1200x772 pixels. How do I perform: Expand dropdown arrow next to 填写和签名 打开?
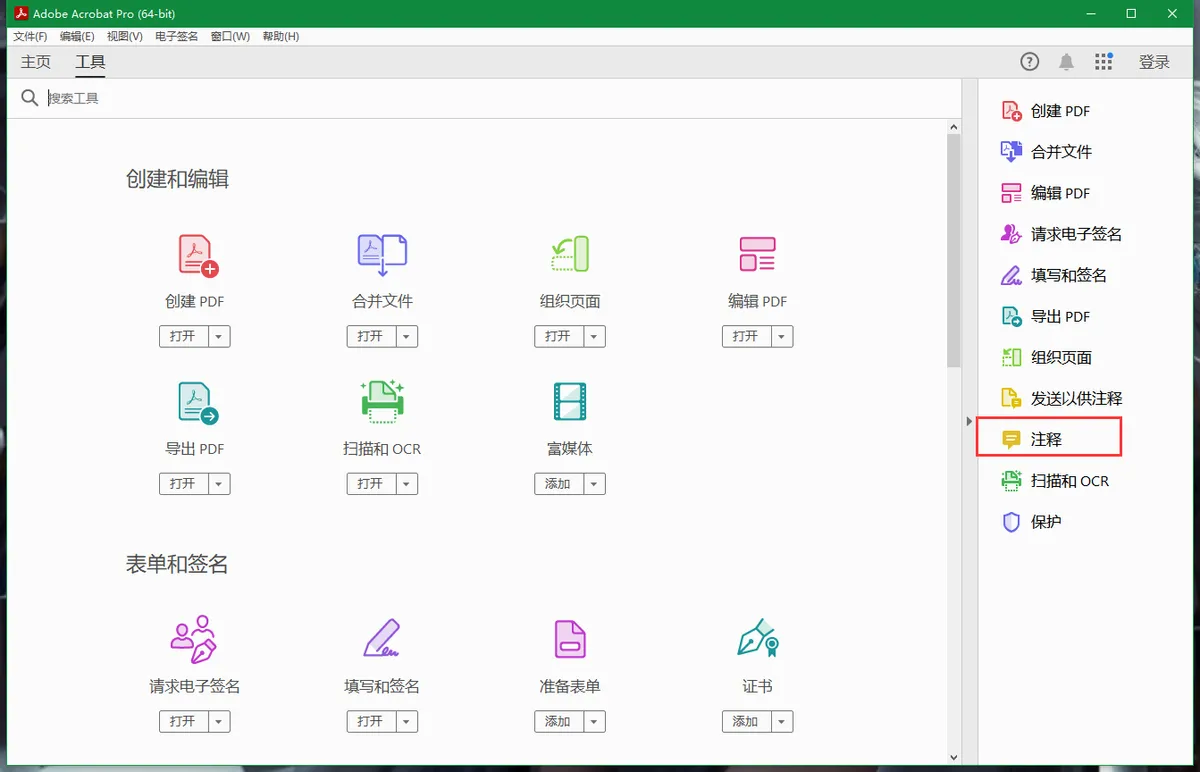tap(406, 721)
